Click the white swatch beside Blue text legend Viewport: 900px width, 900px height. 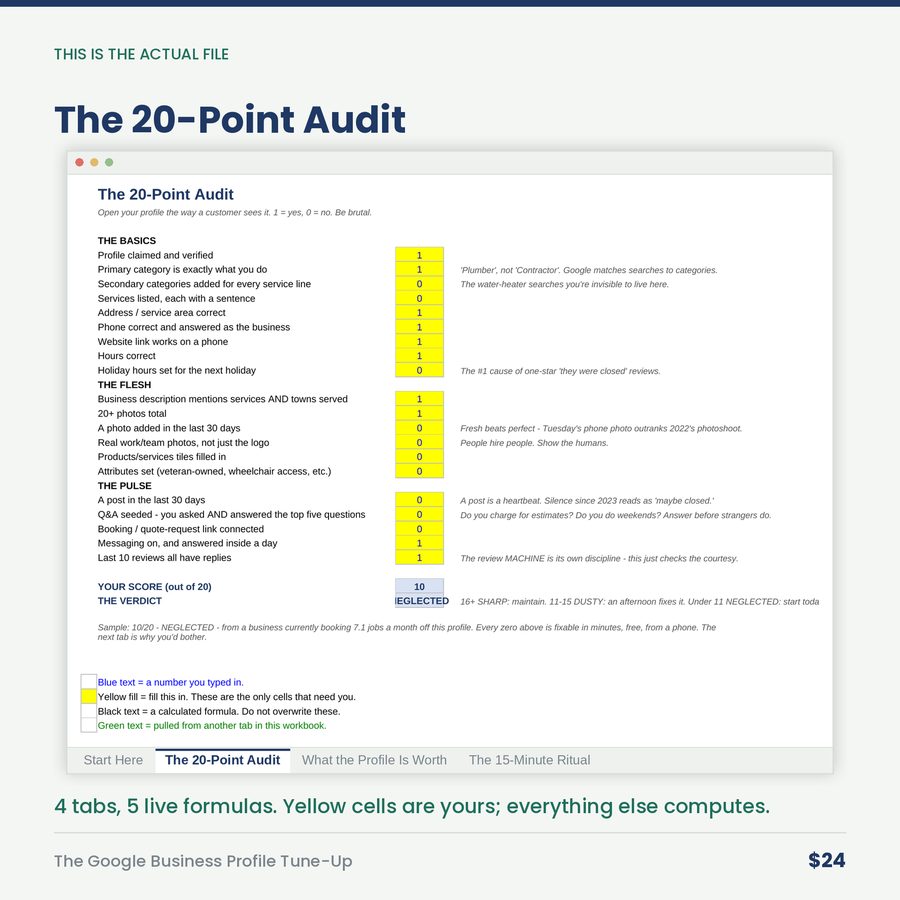tap(88, 682)
